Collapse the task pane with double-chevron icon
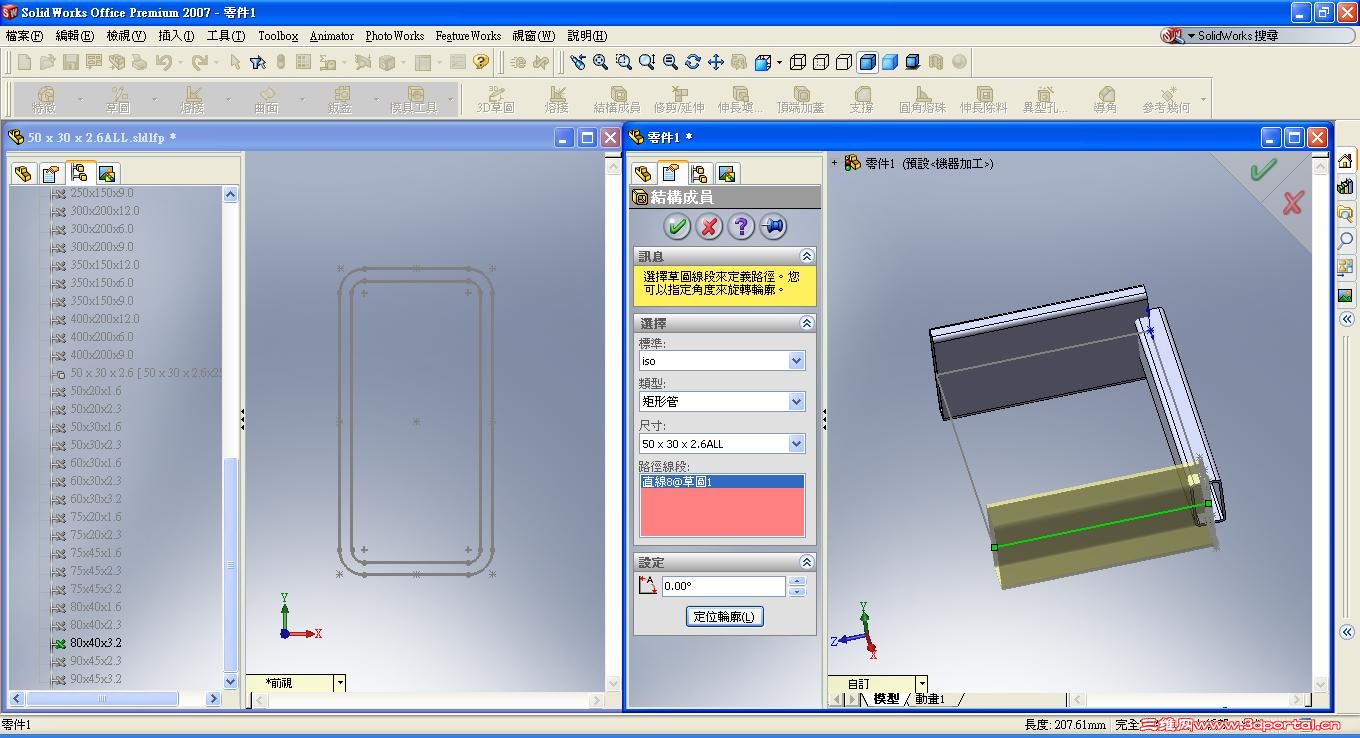Viewport: 1360px width, 738px height. point(1346,319)
